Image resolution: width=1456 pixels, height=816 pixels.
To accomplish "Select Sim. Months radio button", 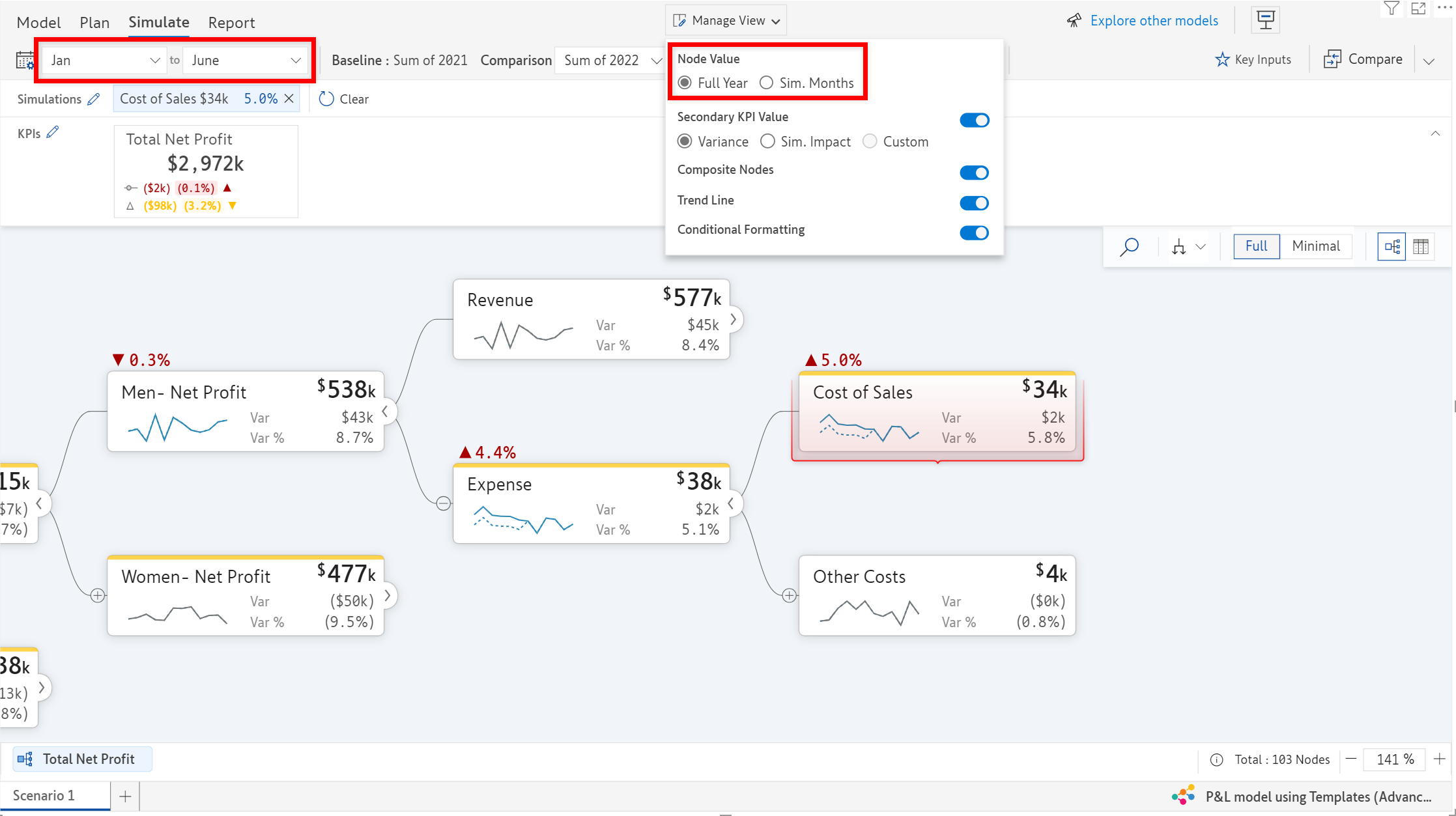I will click(767, 83).
